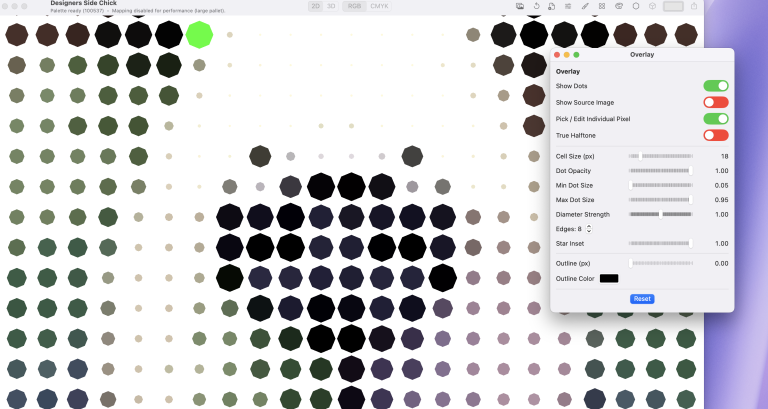Toggle the Show Source Image switch
The height and width of the screenshot is (409, 768).
pos(716,102)
